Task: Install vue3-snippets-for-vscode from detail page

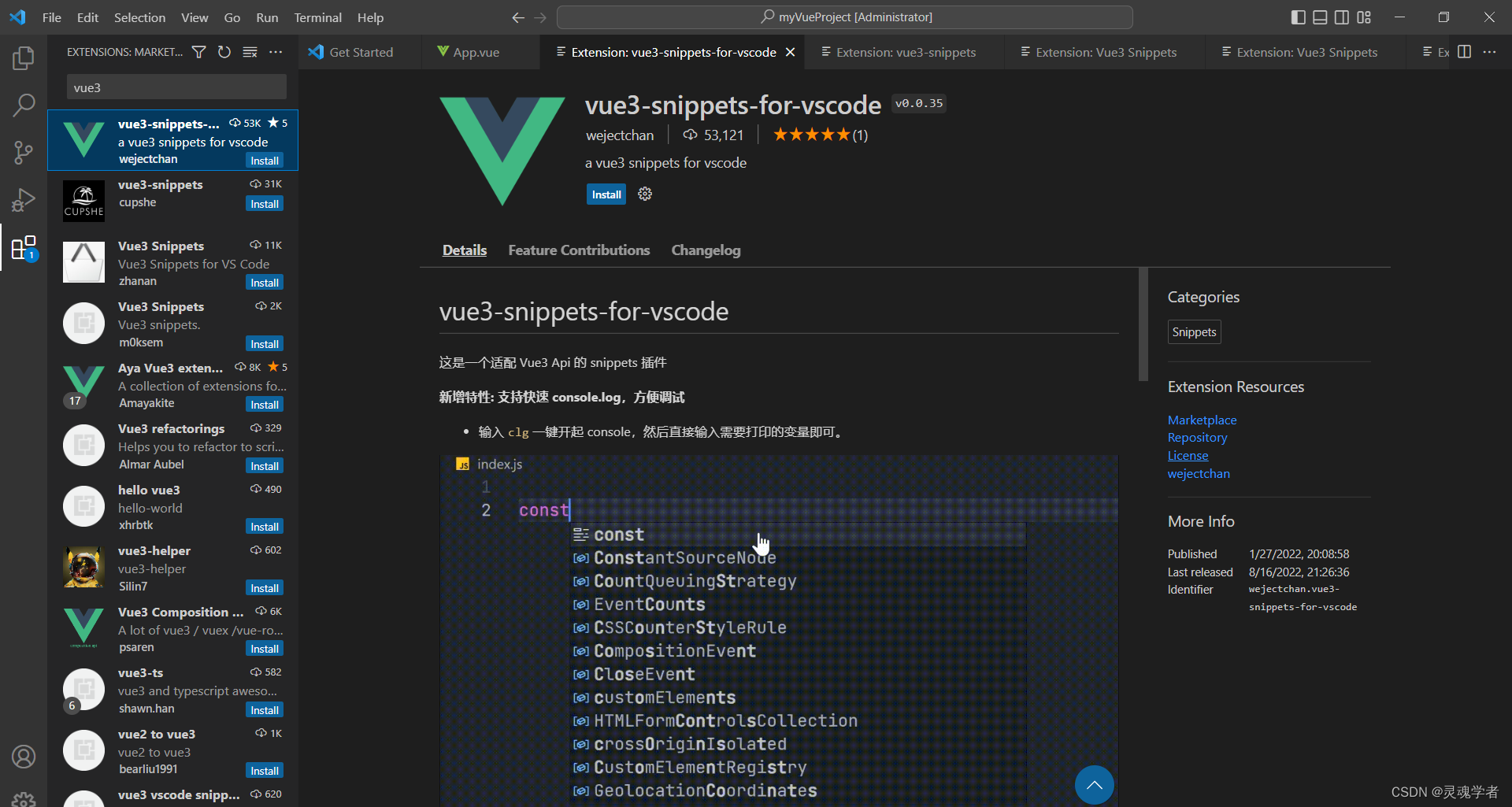Action: point(606,194)
